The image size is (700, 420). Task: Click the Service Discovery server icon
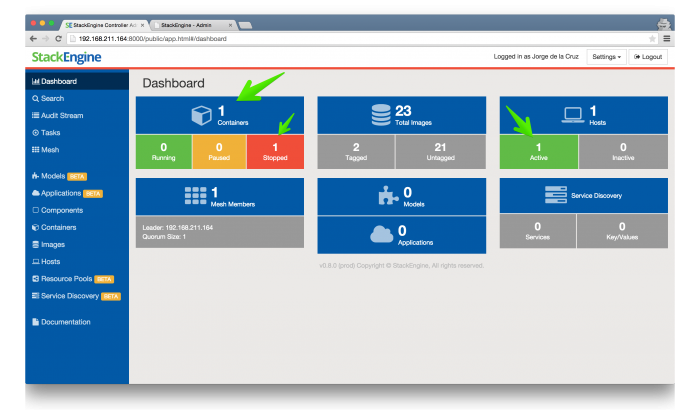point(556,195)
